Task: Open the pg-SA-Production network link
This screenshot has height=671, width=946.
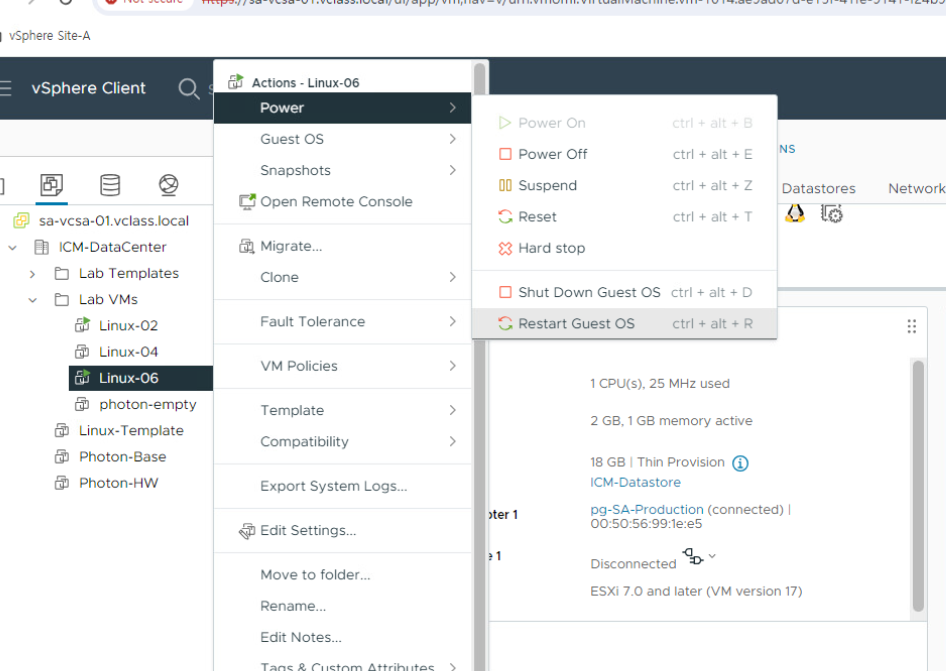Action: 647,510
